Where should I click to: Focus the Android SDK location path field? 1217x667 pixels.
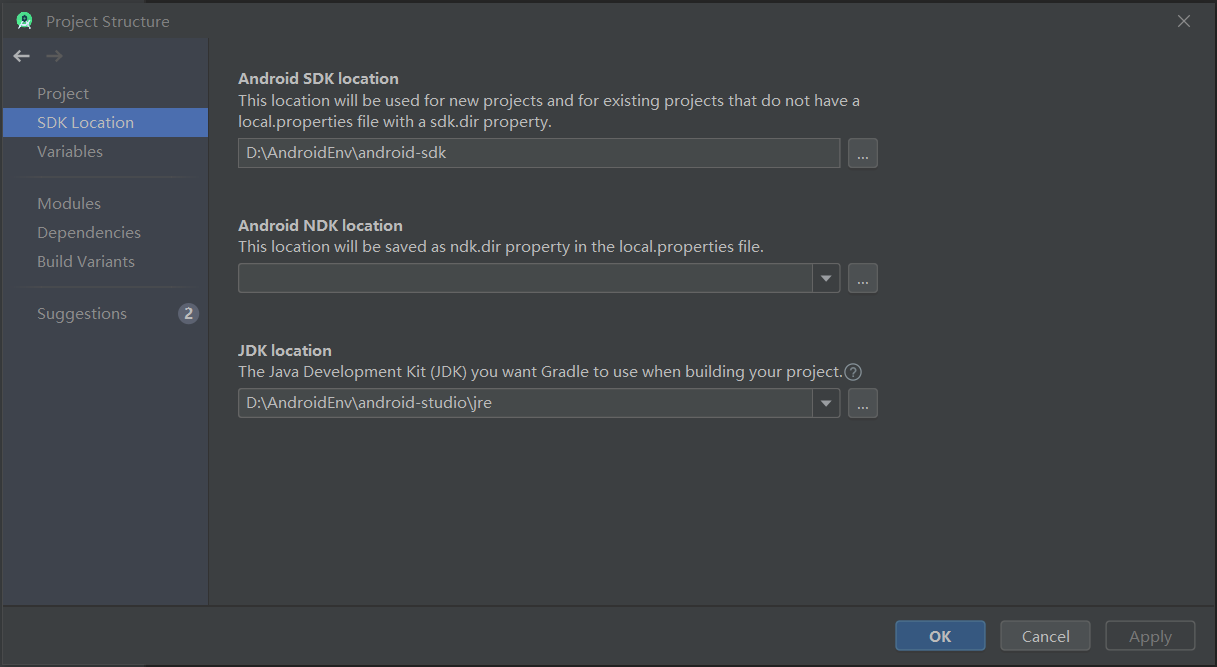(539, 153)
